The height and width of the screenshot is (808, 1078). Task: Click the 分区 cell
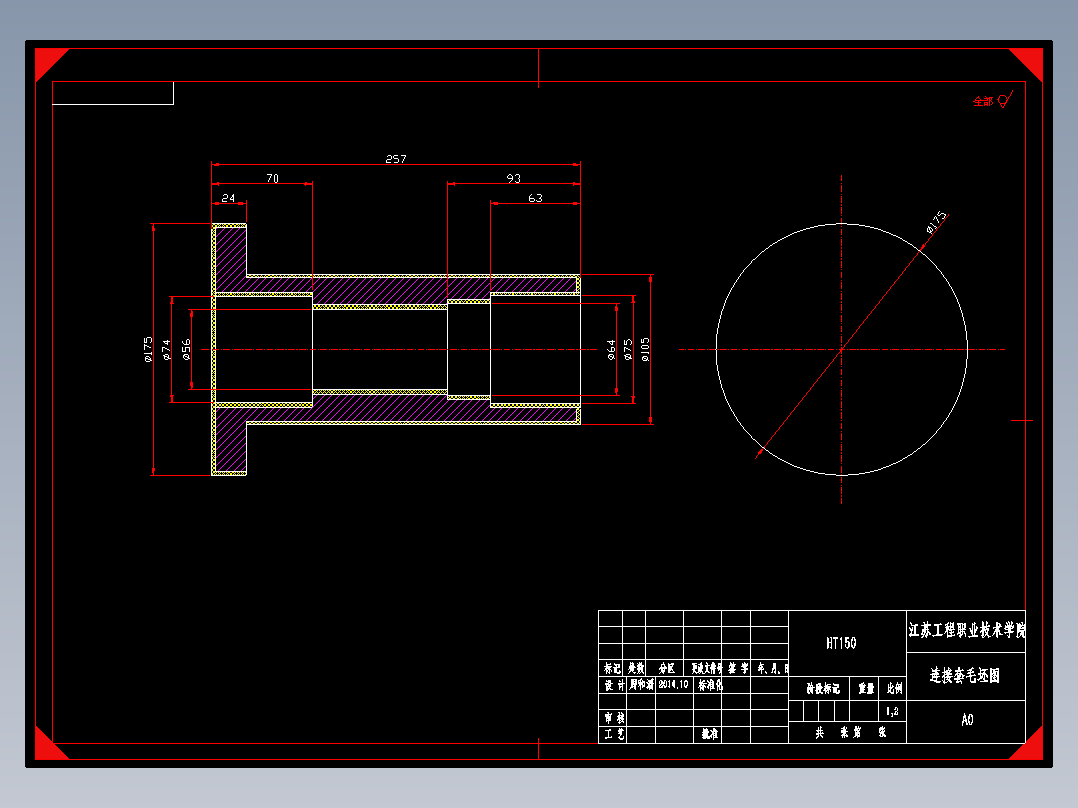click(x=666, y=668)
